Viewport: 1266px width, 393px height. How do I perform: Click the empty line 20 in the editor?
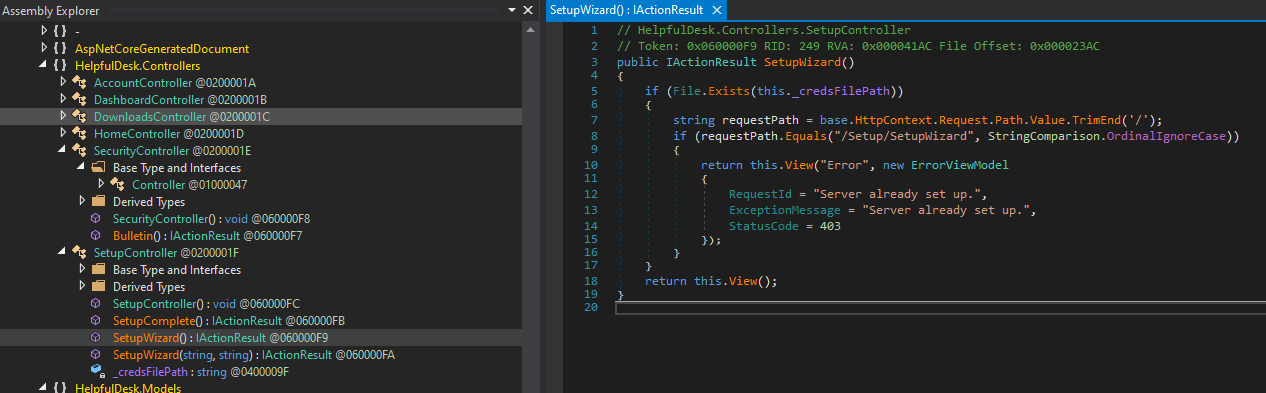940,309
